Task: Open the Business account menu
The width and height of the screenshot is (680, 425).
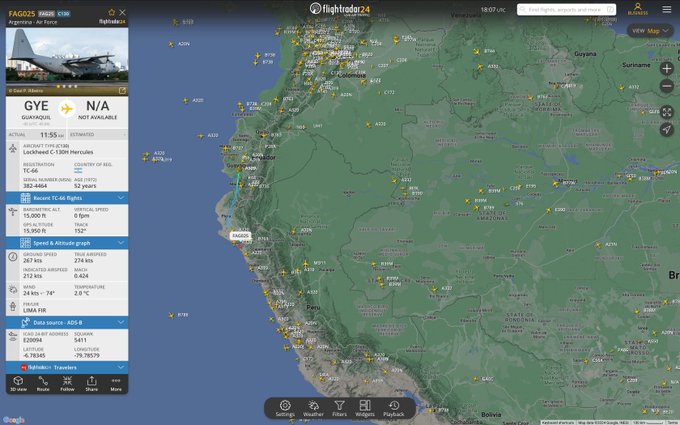Action: [x=638, y=9]
